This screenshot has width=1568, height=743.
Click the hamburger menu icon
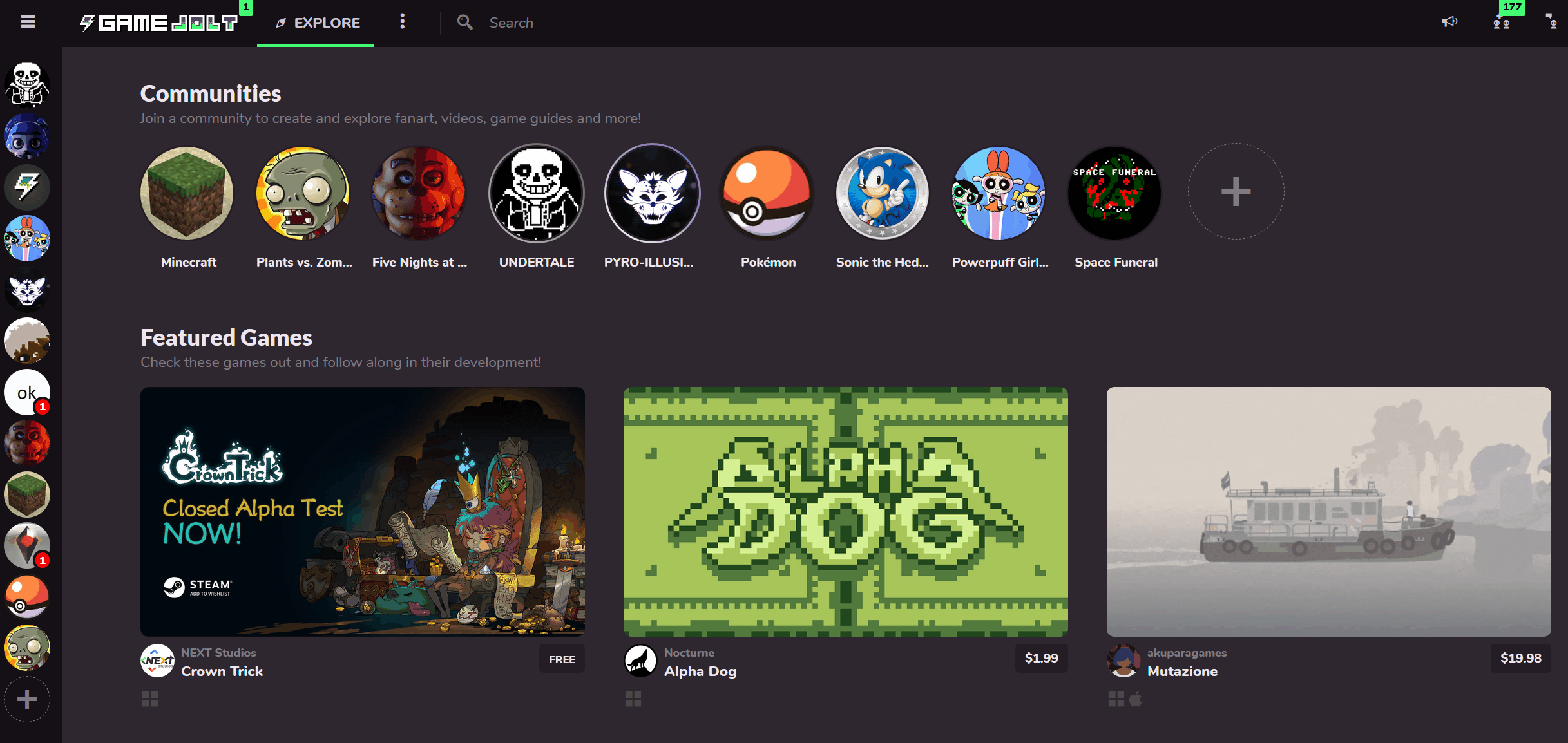point(27,22)
